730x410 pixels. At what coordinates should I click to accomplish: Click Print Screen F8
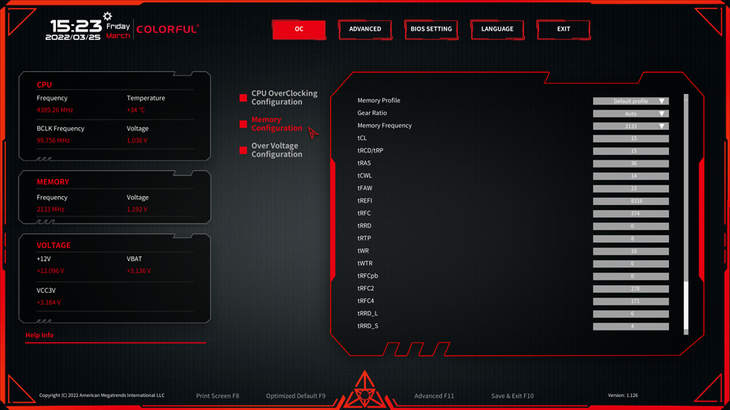coord(217,396)
